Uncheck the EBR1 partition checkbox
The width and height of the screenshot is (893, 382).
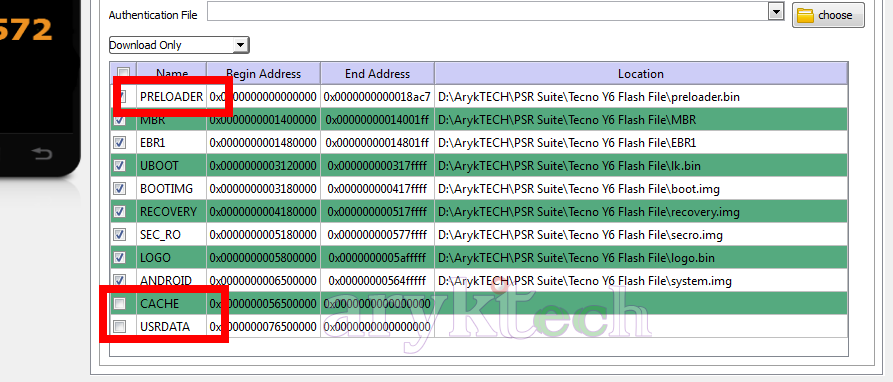(120, 143)
